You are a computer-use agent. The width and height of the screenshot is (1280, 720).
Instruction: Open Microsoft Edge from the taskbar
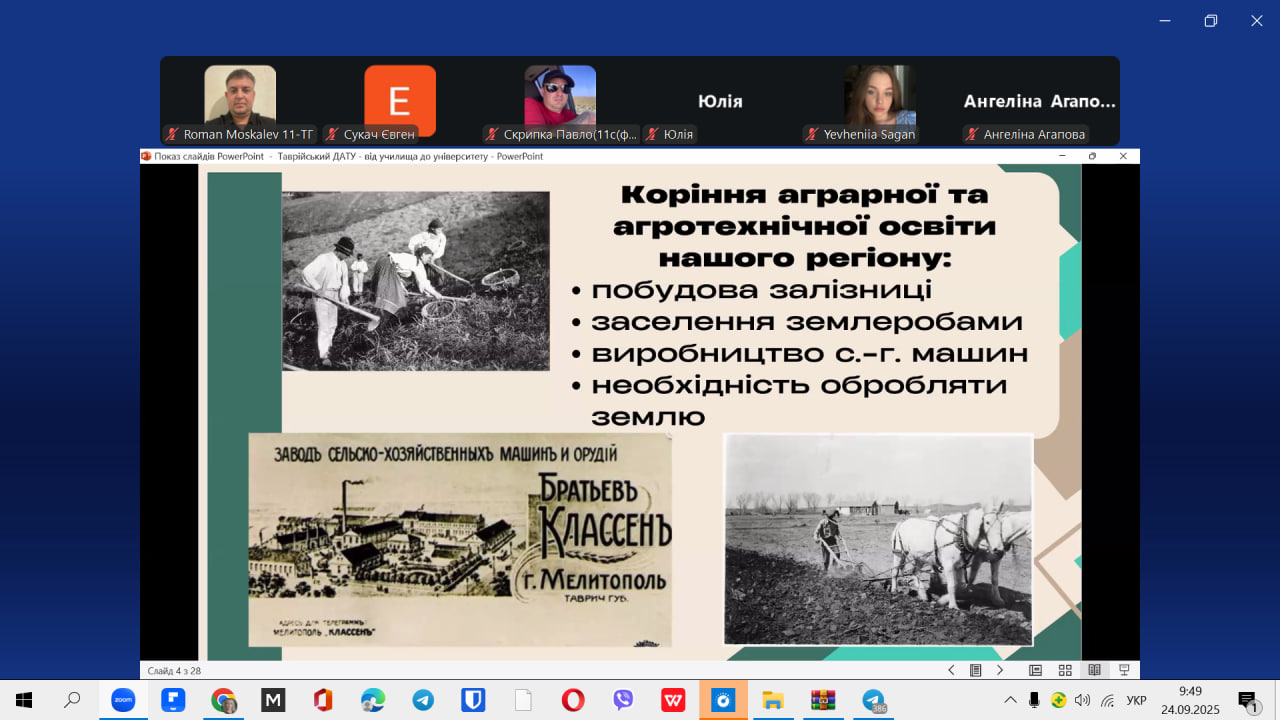(373, 700)
